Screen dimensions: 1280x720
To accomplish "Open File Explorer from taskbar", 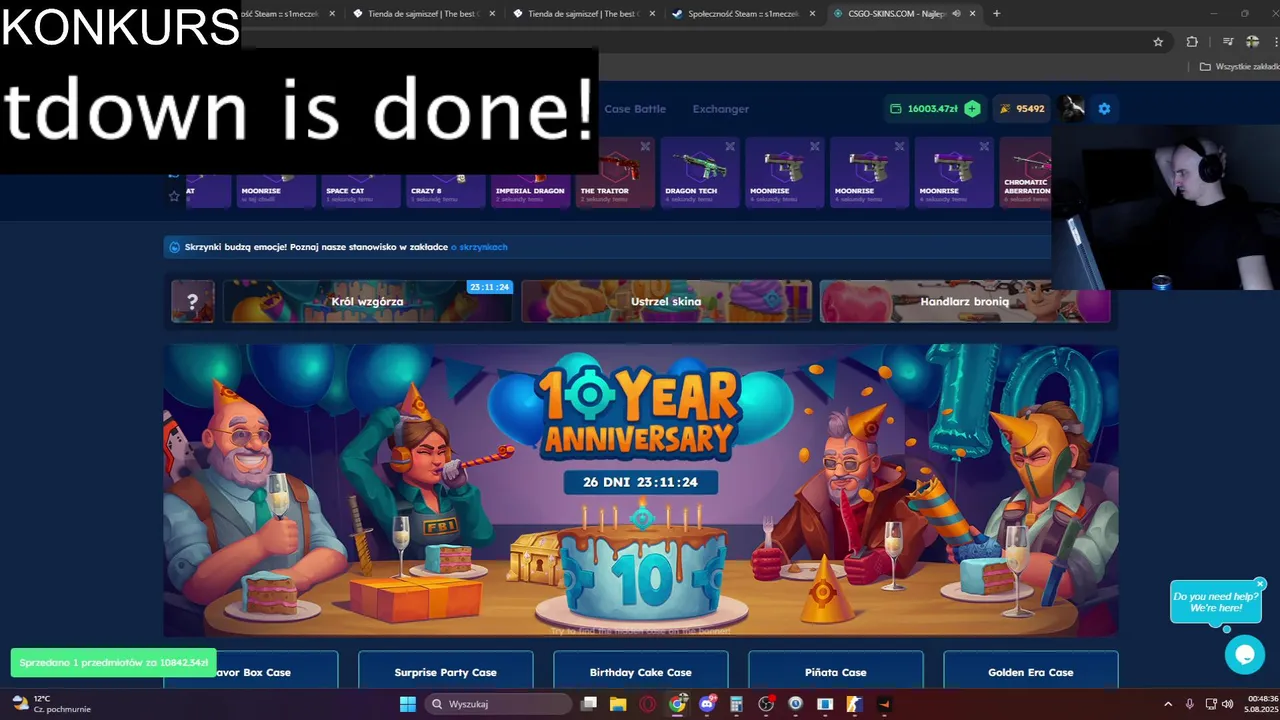I will coord(618,704).
